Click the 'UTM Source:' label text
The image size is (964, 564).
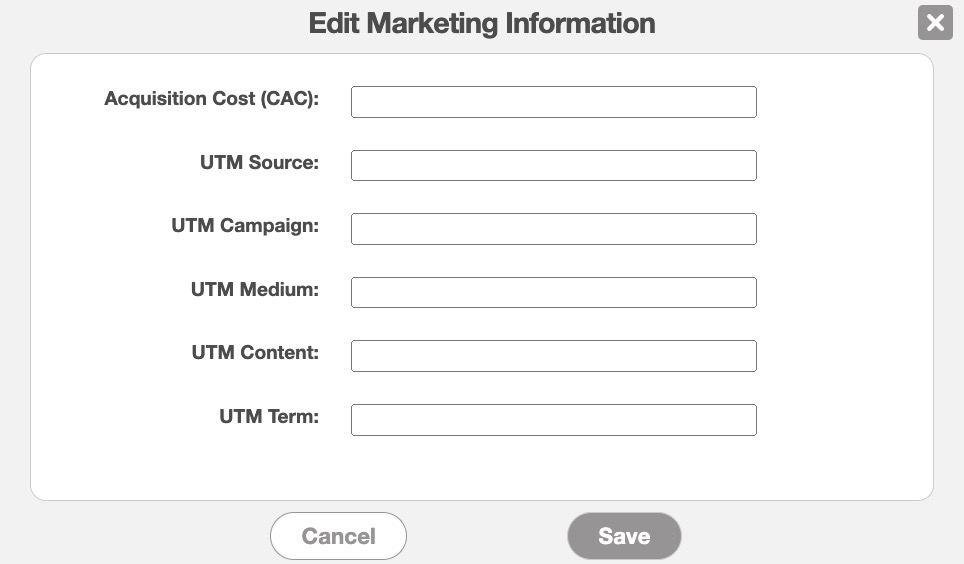coord(259,162)
